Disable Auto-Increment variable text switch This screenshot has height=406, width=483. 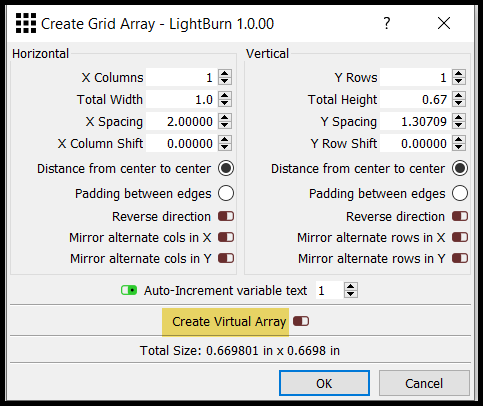tap(129, 290)
